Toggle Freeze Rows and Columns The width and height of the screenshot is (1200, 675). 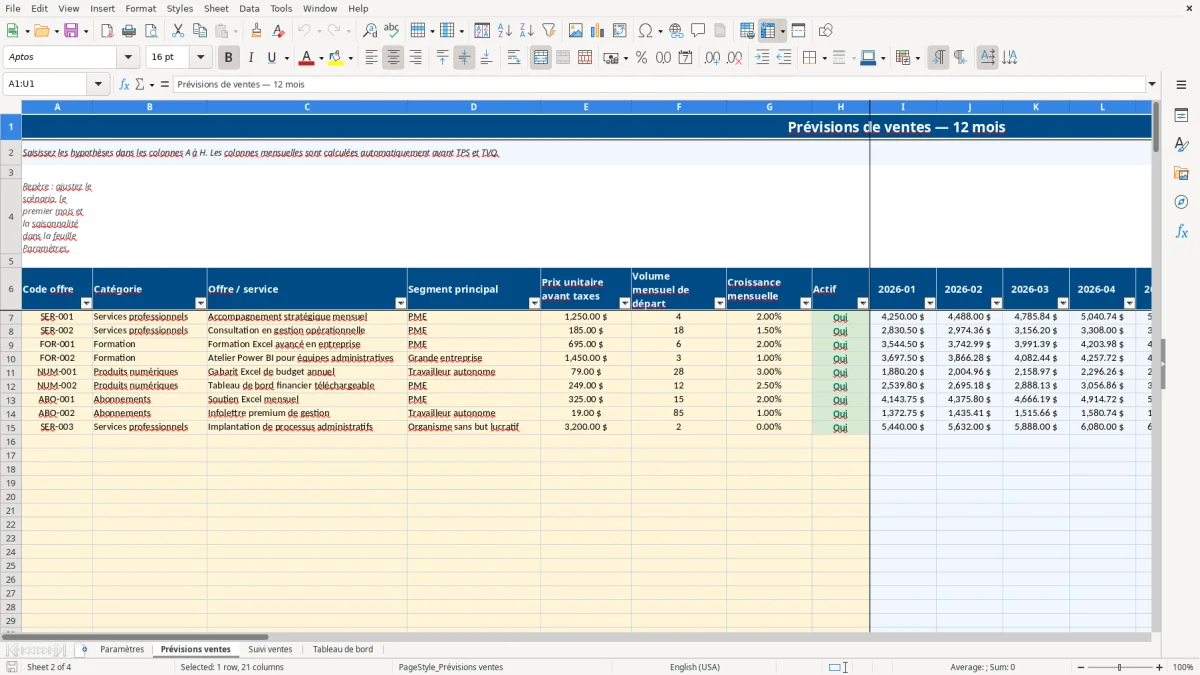[x=768, y=31]
